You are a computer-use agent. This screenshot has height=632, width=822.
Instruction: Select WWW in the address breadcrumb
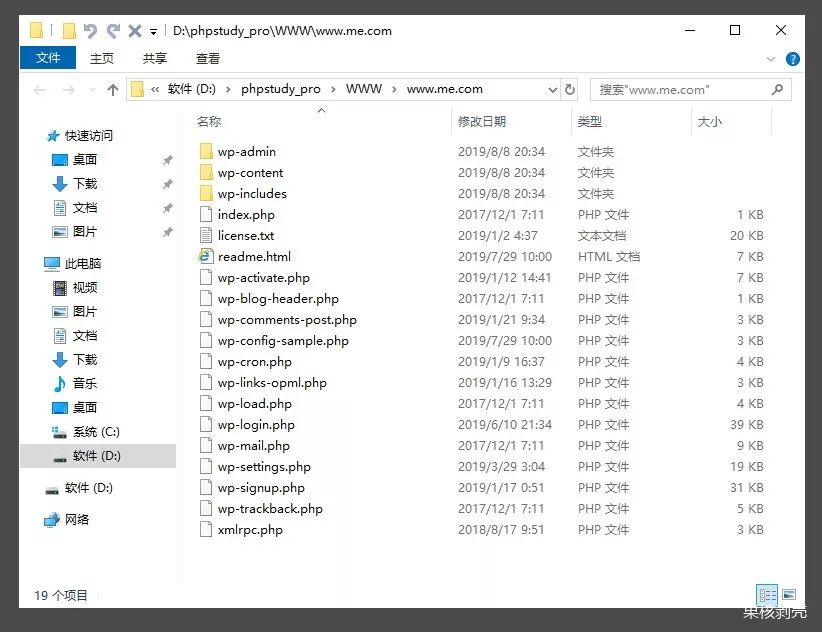(x=364, y=89)
